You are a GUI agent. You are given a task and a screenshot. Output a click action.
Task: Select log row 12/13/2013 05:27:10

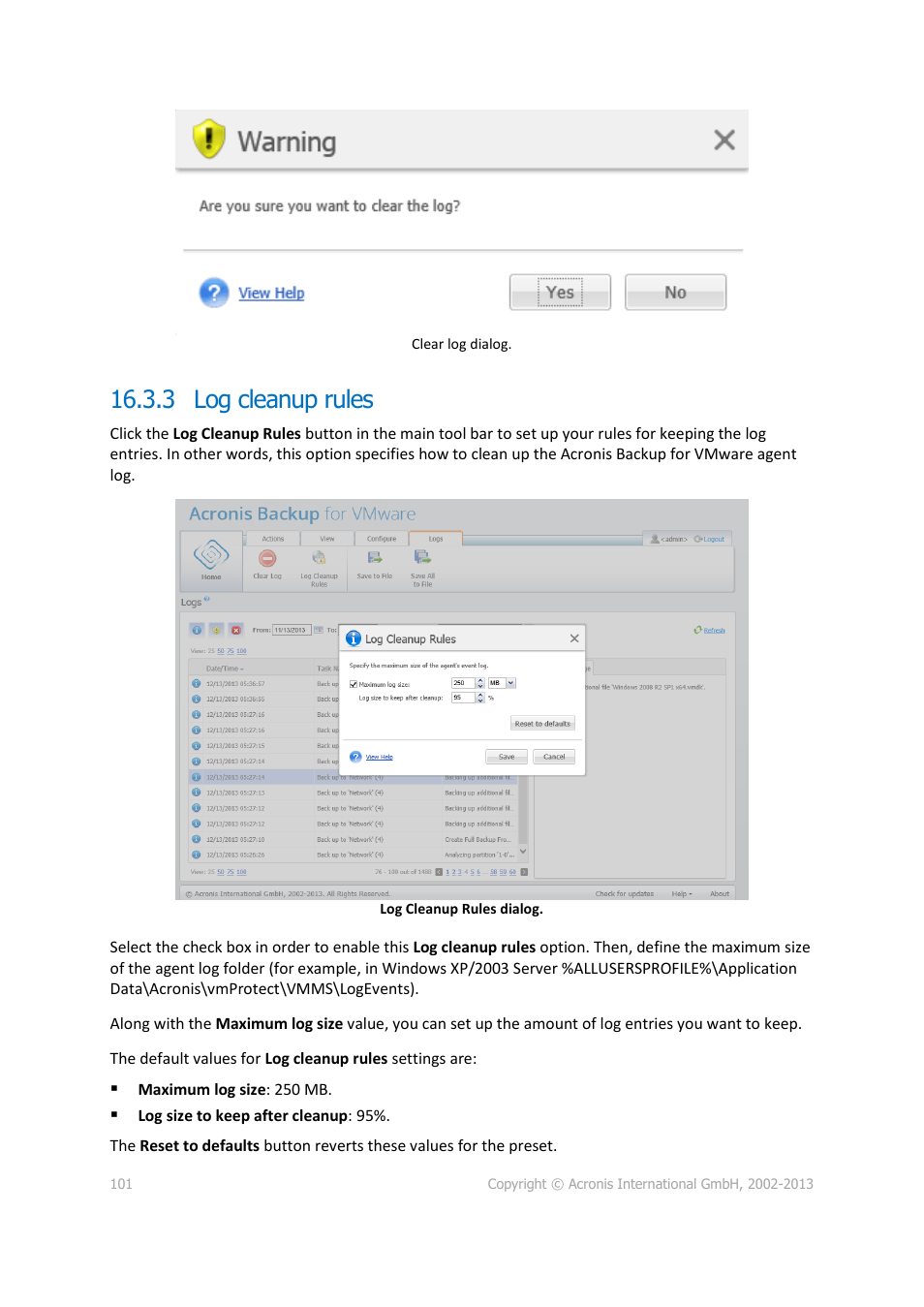354,839
